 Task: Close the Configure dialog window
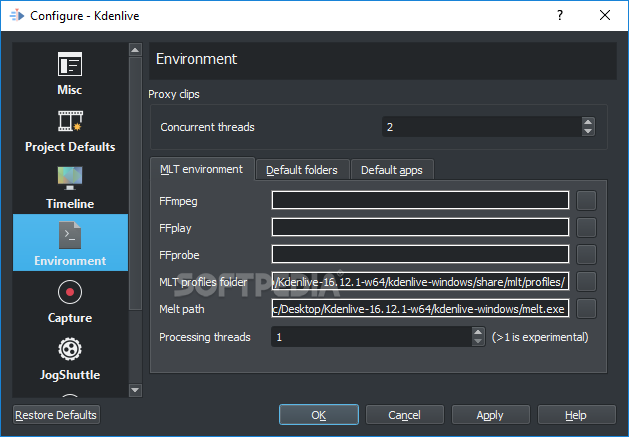605,15
